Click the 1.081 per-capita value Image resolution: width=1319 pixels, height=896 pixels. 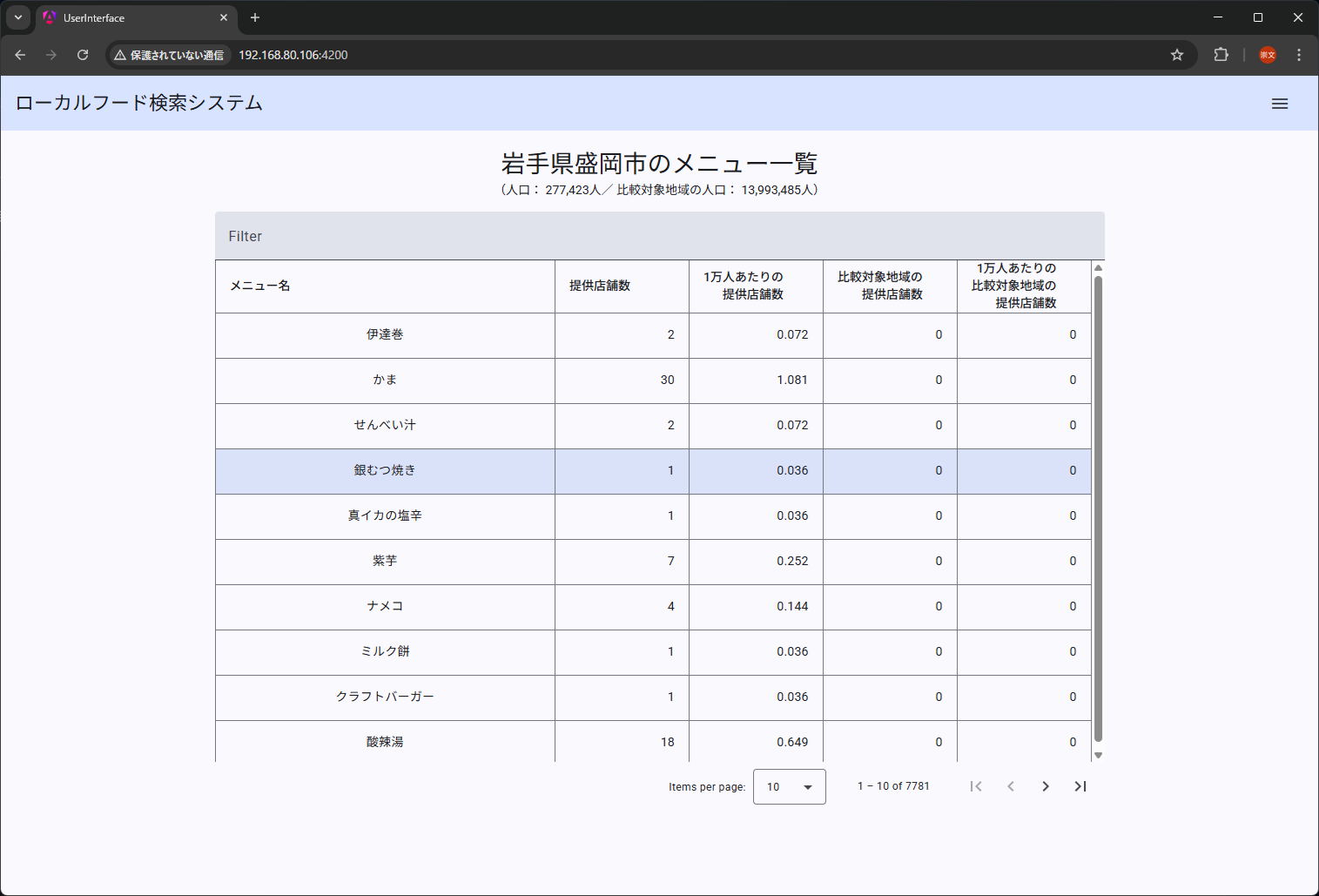[x=792, y=381]
